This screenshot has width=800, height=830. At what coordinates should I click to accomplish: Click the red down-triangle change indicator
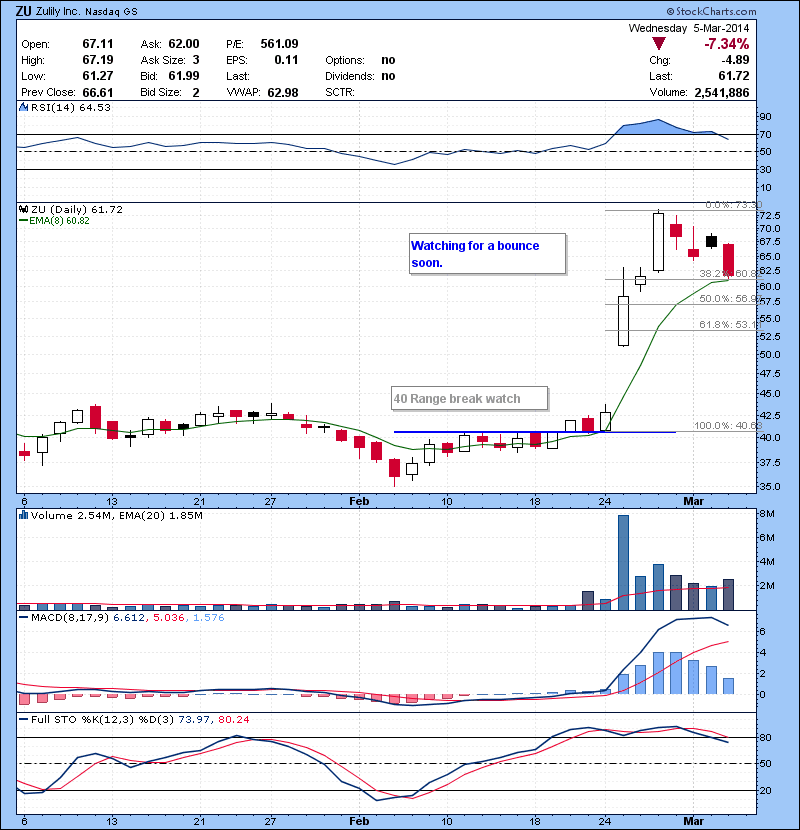pos(659,43)
